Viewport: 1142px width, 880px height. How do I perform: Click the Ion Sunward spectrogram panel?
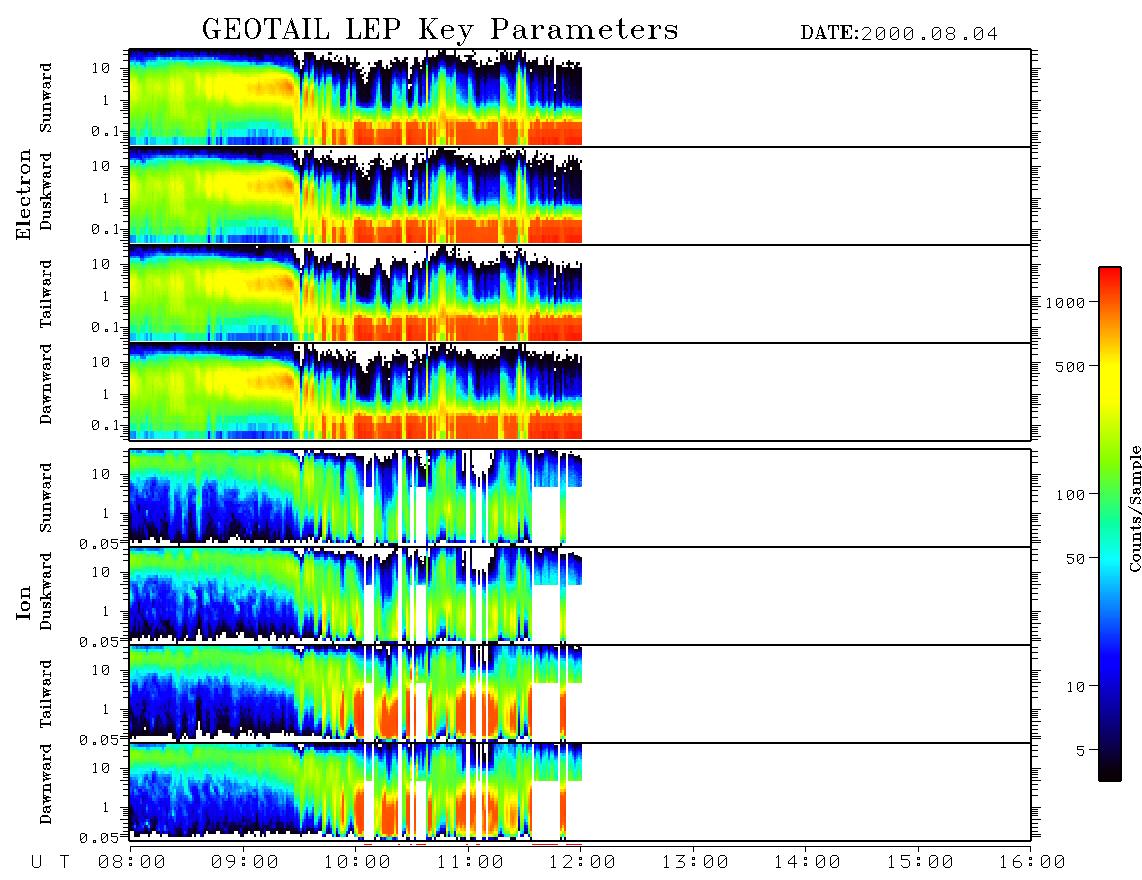point(580,498)
